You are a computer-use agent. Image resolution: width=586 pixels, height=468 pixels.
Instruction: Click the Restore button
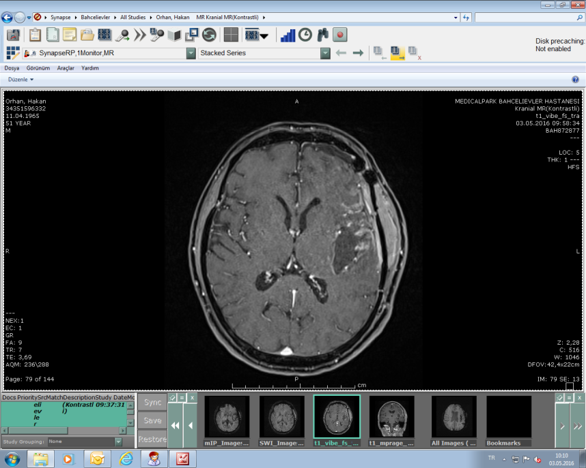click(152, 439)
